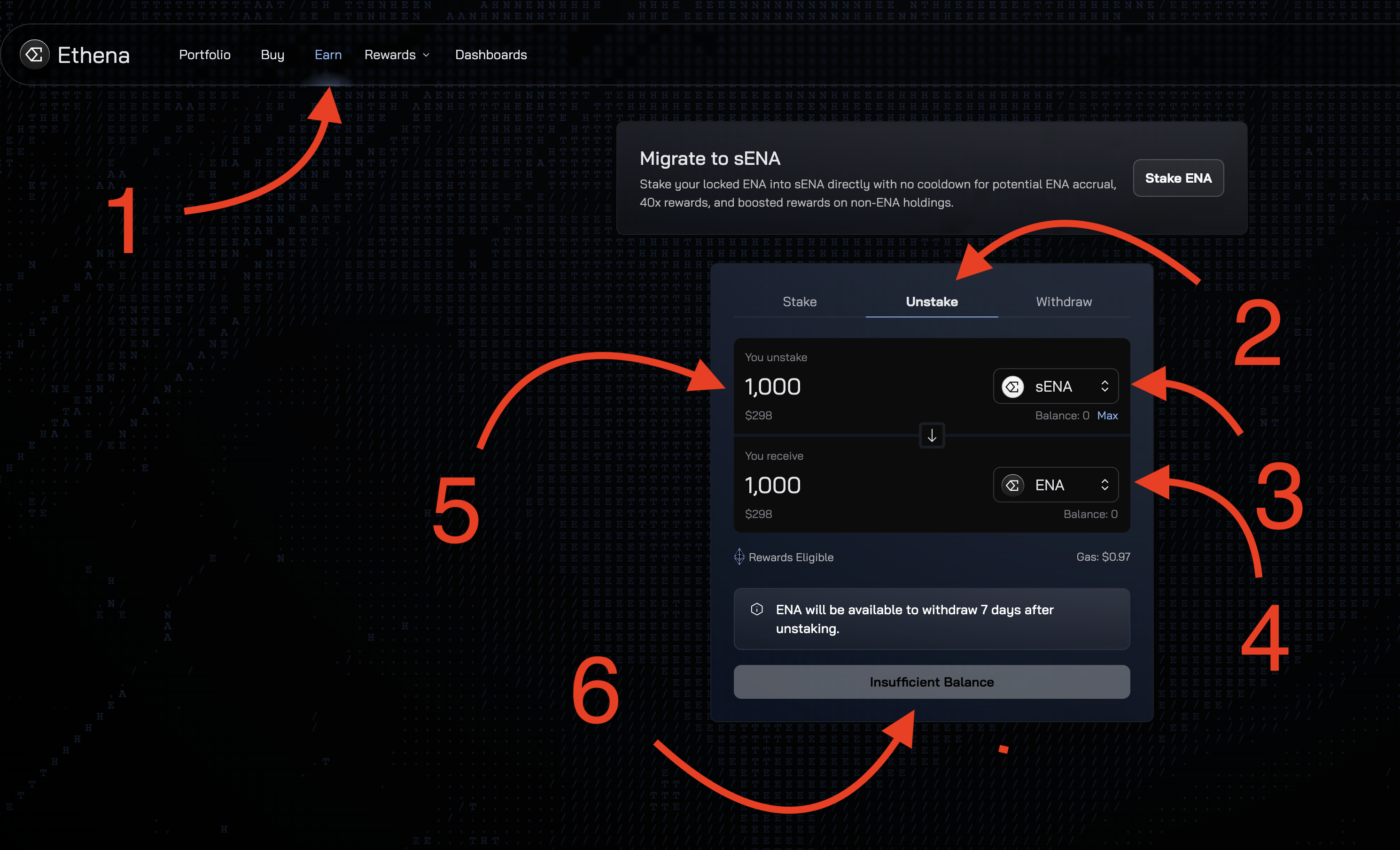Expand the Rewards menu chevron

pos(426,55)
